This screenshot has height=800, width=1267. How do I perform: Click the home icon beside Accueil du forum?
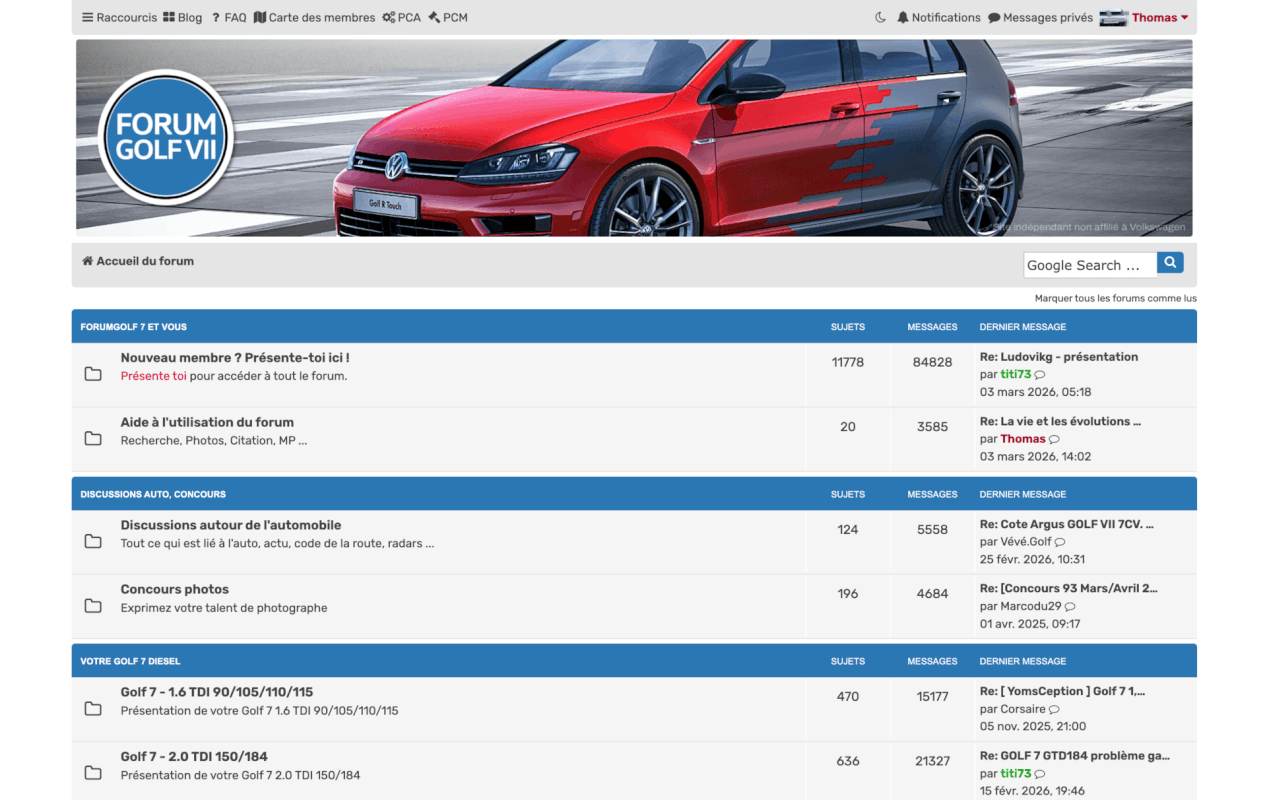pos(87,261)
